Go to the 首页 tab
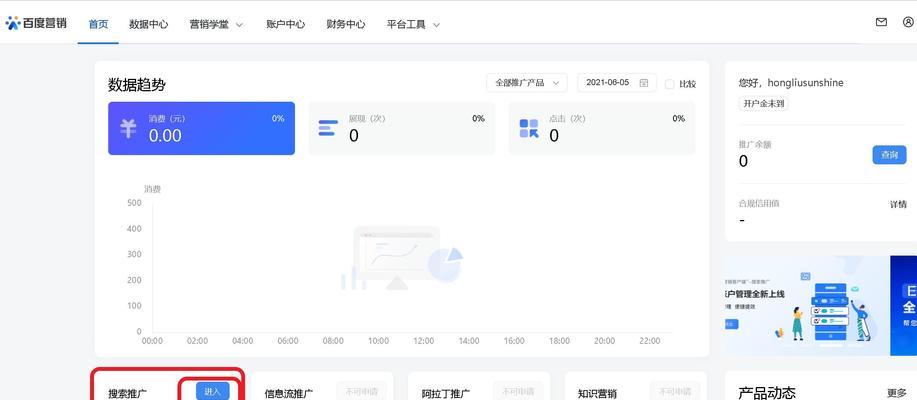The height and width of the screenshot is (400, 917). [x=98, y=25]
